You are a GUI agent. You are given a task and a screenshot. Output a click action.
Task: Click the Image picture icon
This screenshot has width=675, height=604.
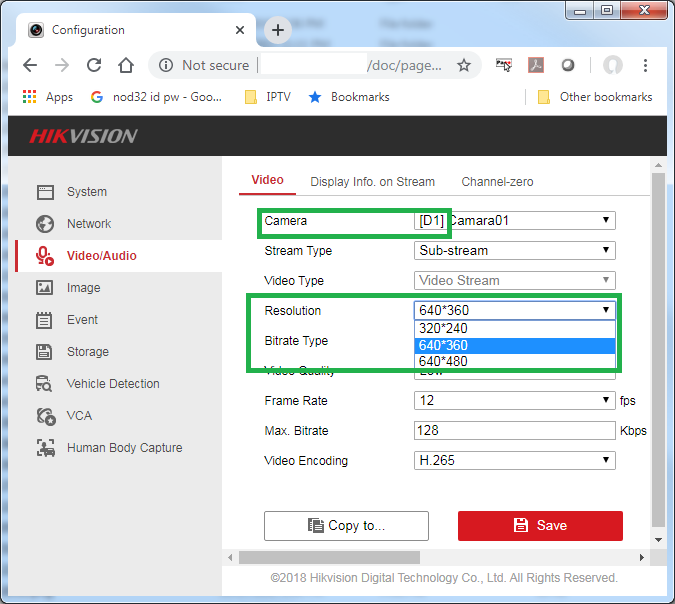[x=44, y=288]
